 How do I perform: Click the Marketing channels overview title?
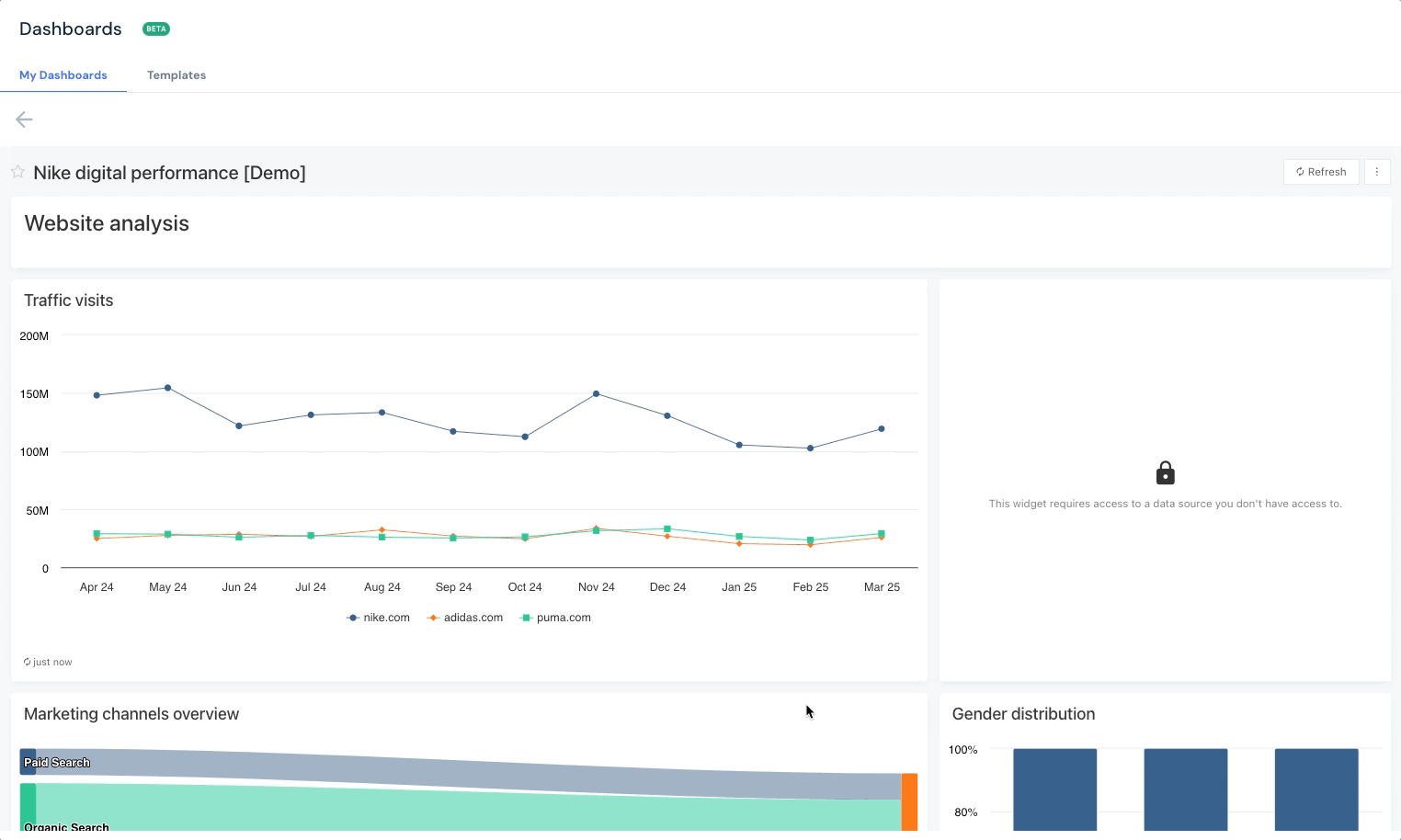131,714
